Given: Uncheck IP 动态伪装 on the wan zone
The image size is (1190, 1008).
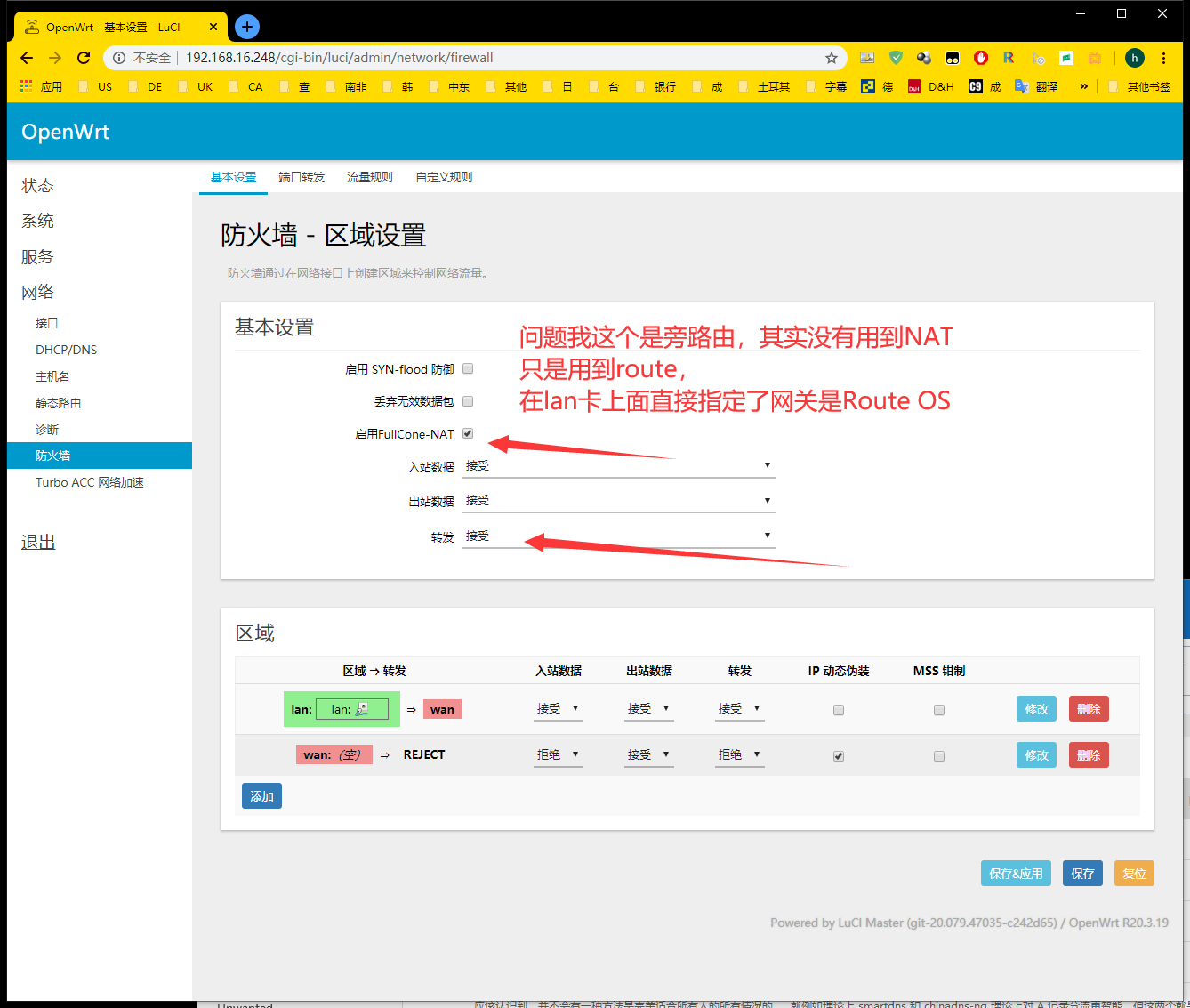Looking at the screenshot, I should 838,754.
